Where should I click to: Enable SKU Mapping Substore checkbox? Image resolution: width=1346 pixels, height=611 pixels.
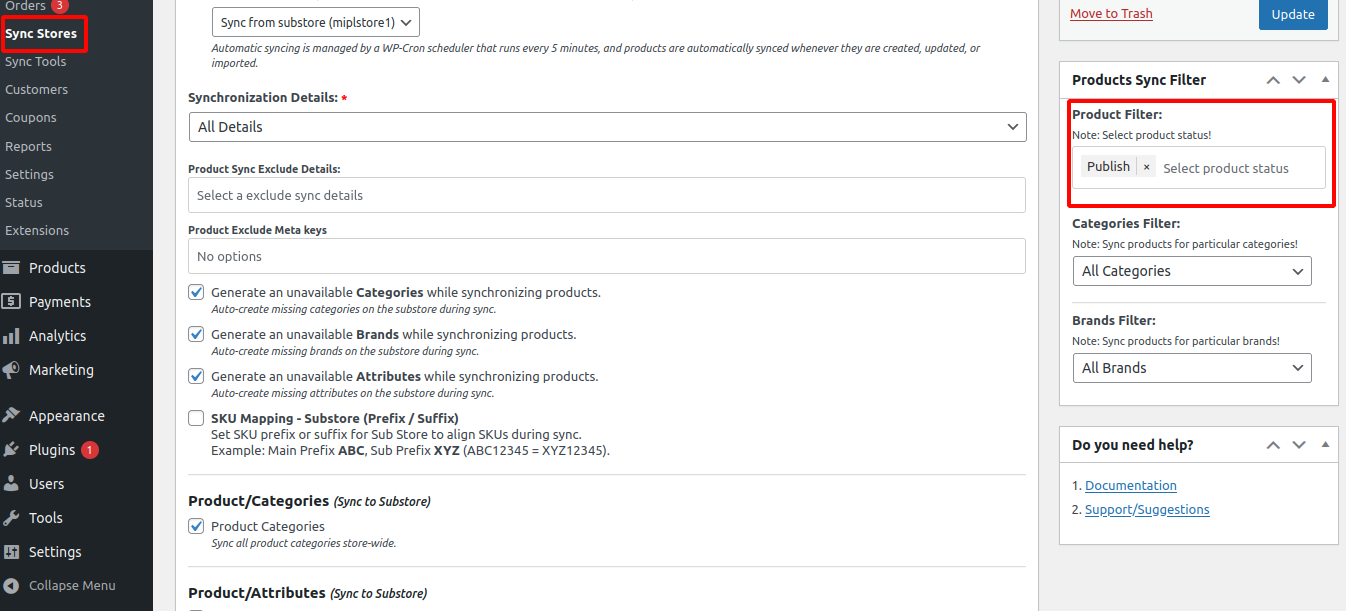coord(196,418)
